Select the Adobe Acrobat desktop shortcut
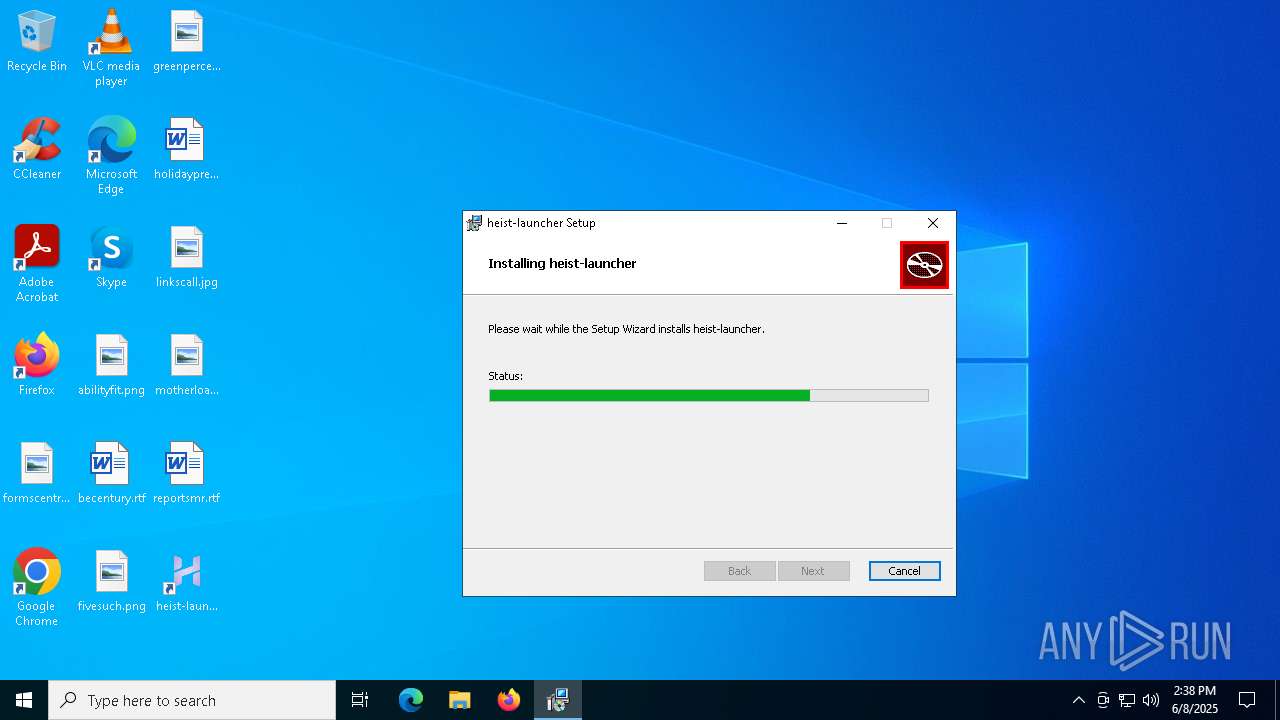This screenshot has width=1280, height=720. pyautogui.click(x=37, y=264)
